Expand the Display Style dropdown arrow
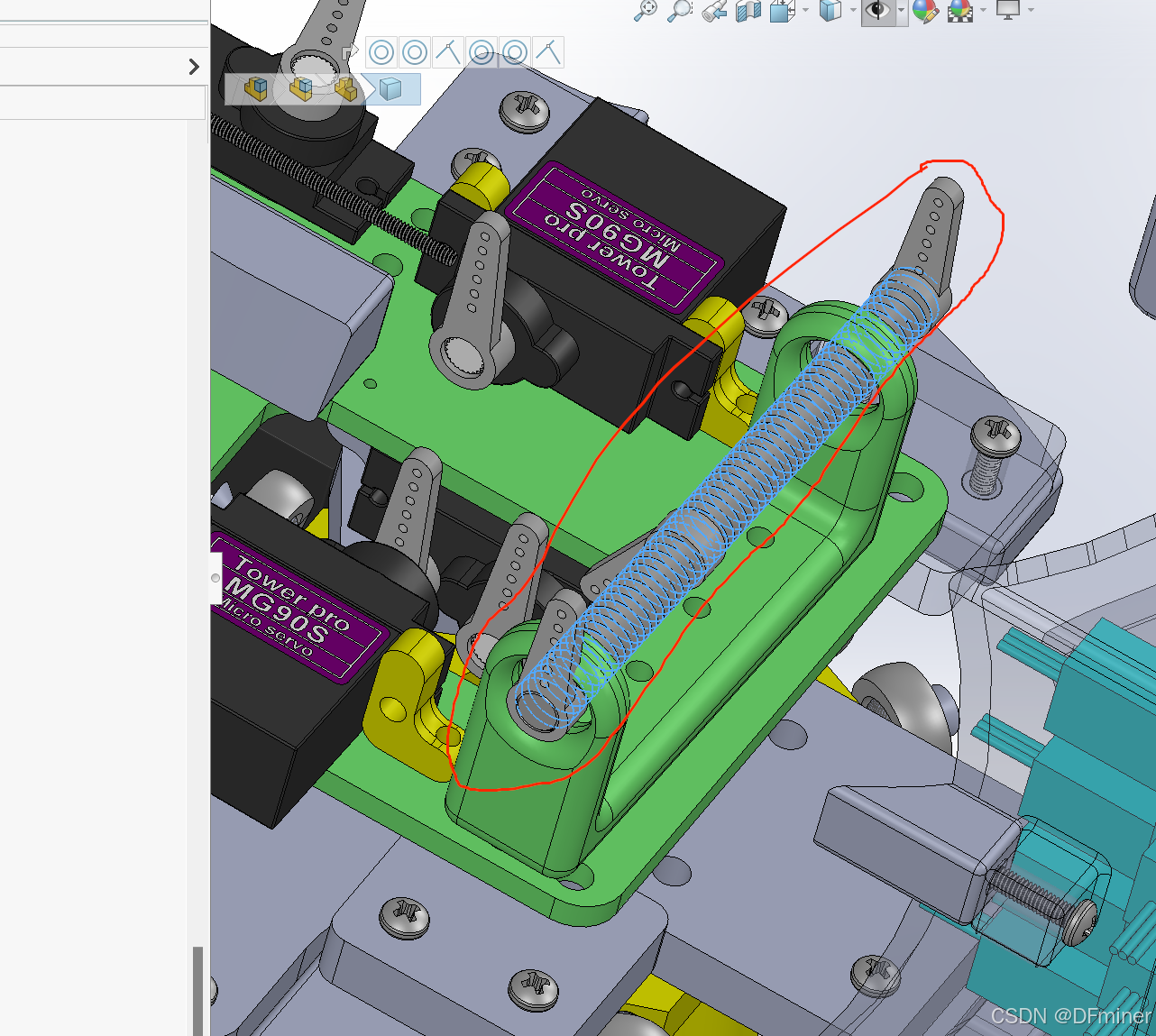The height and width of the screenshot is (1036, 1156). pyautogui.click(x=852, y=11)
